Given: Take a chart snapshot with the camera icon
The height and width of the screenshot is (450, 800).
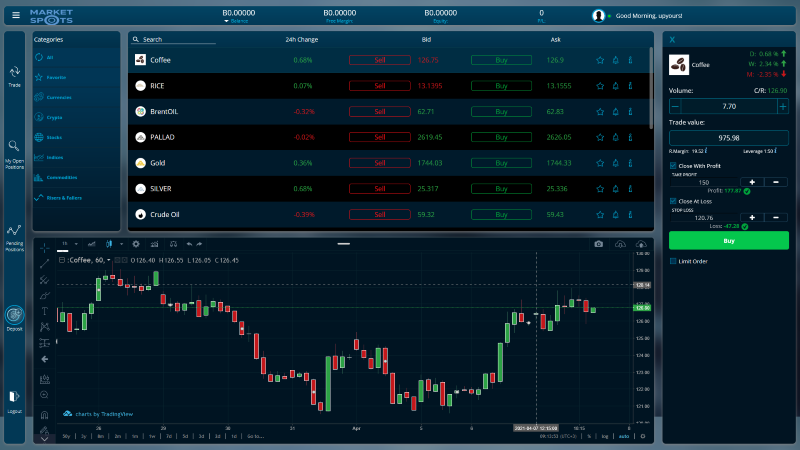Looking at the screenshot, I should coord(598,244).
